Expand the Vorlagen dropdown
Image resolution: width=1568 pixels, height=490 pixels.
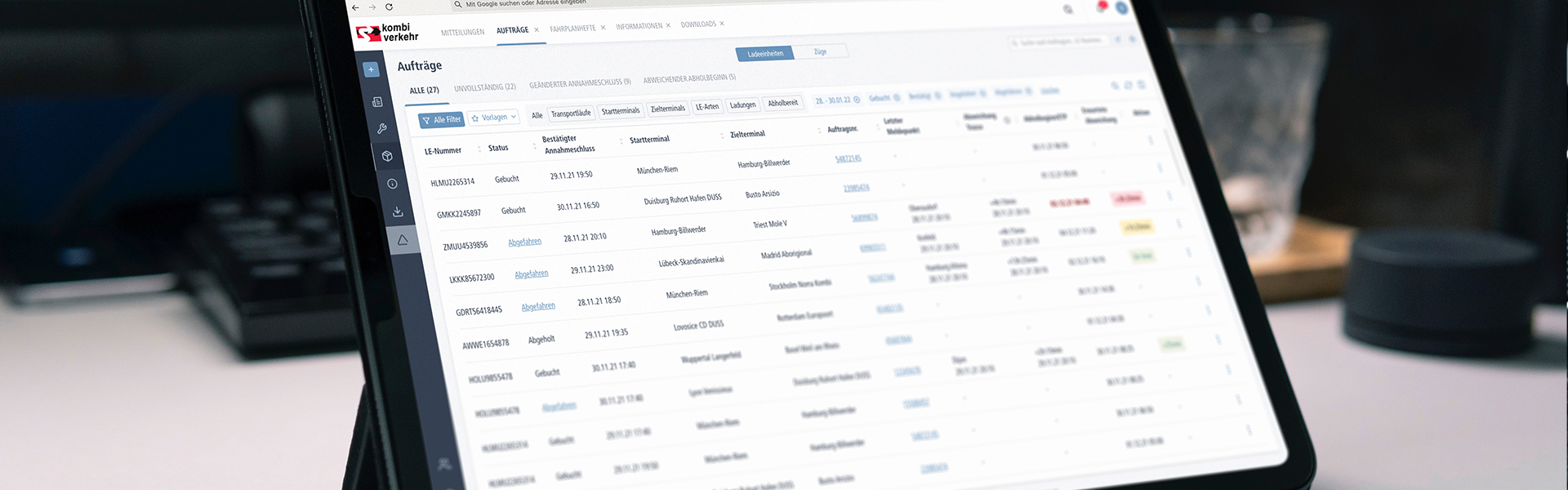[x=494, y=118]
